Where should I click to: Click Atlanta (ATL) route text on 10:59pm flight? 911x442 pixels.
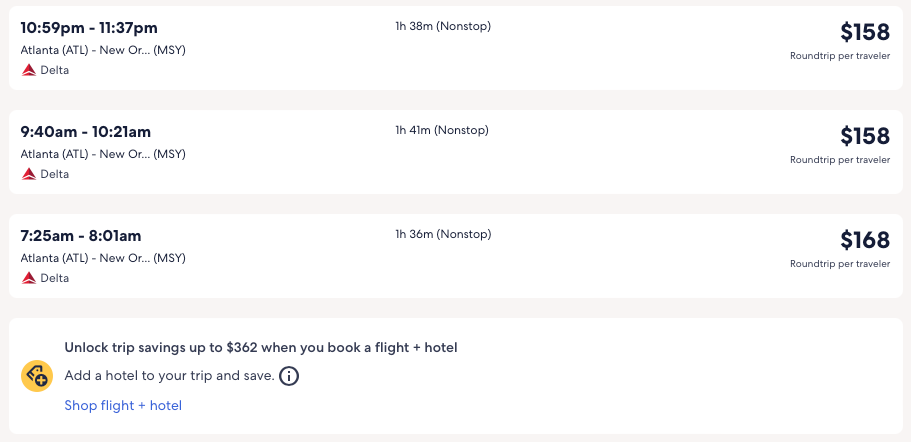103,50
